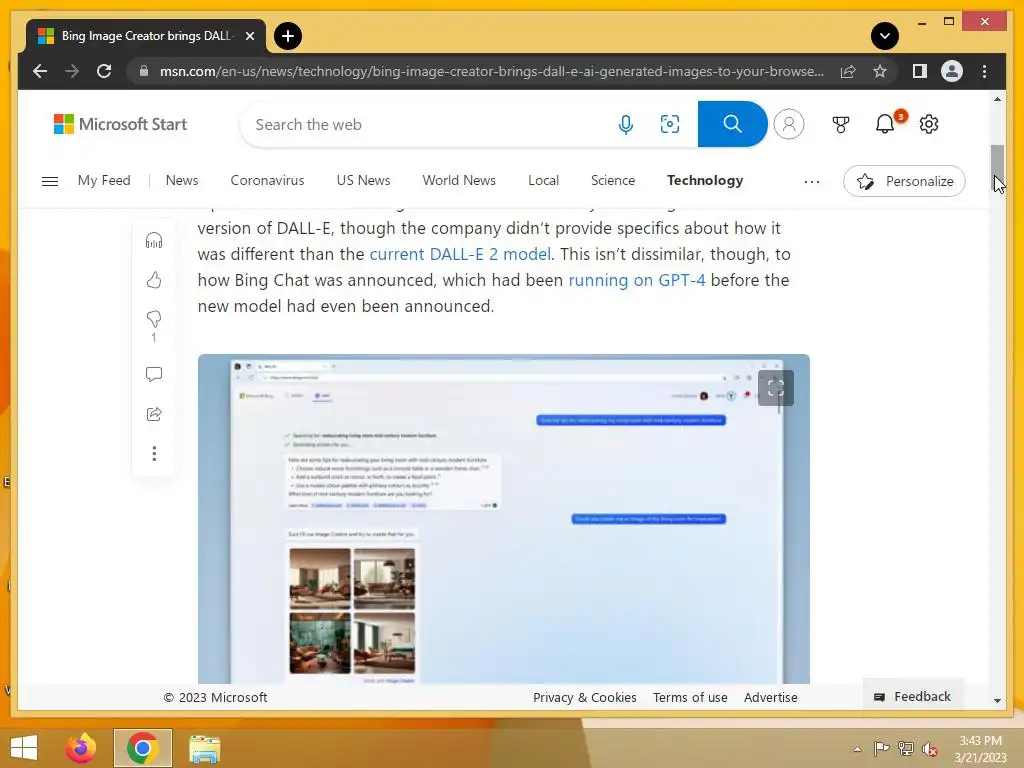Open the US News category
The height and width of the screenshot is (768, 1024).
[363, 180]
